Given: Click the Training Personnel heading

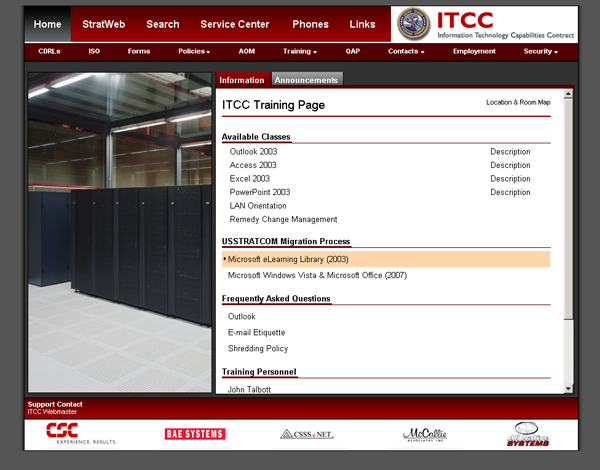Looking at the screenshot, I should (x=259, y=372).
